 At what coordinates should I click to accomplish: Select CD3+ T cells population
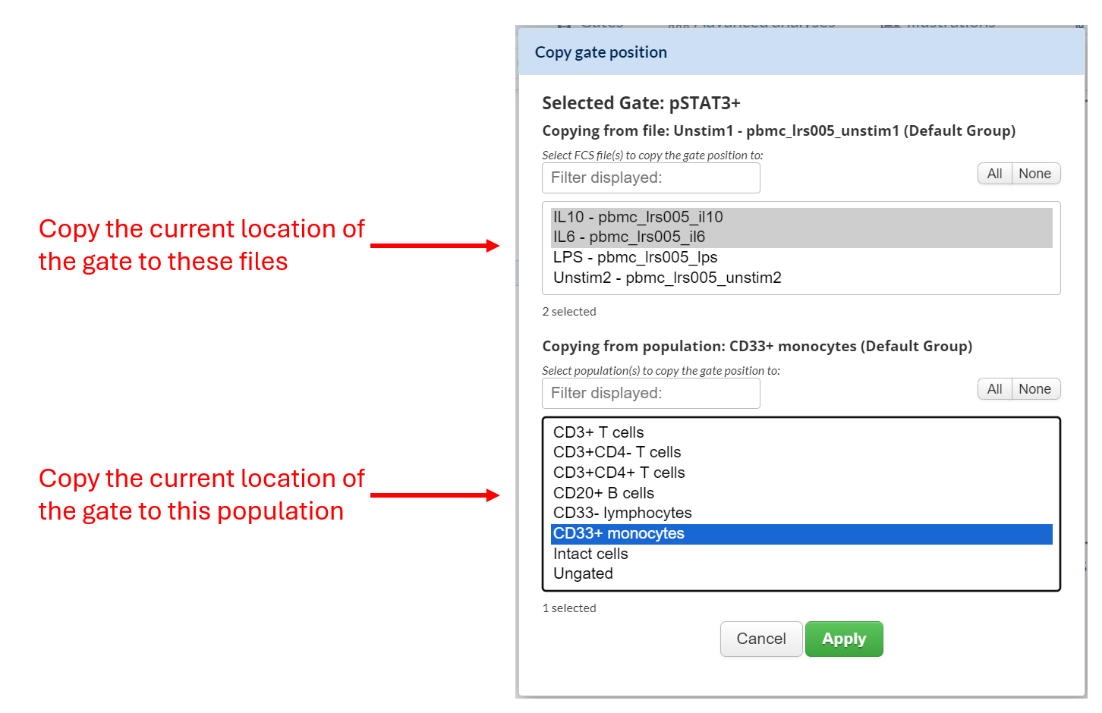598,432
